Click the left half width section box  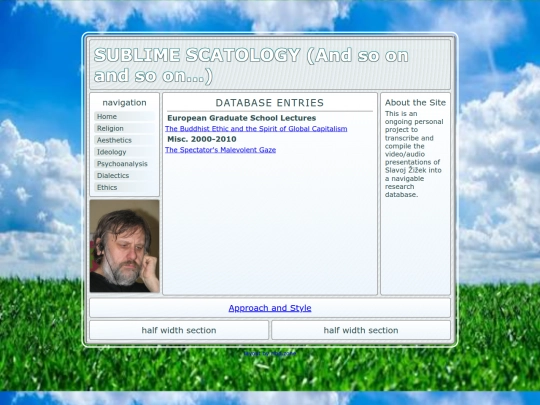pos(179,330)
